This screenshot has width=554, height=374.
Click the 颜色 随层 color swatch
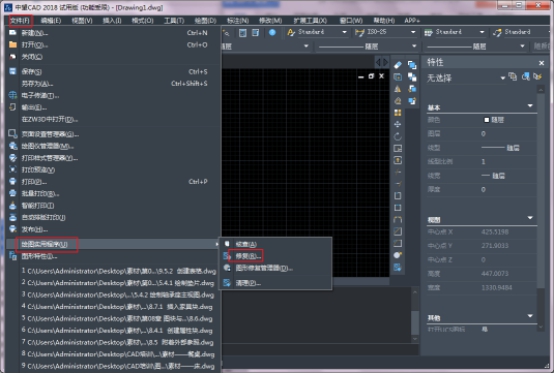click(487, 120)
